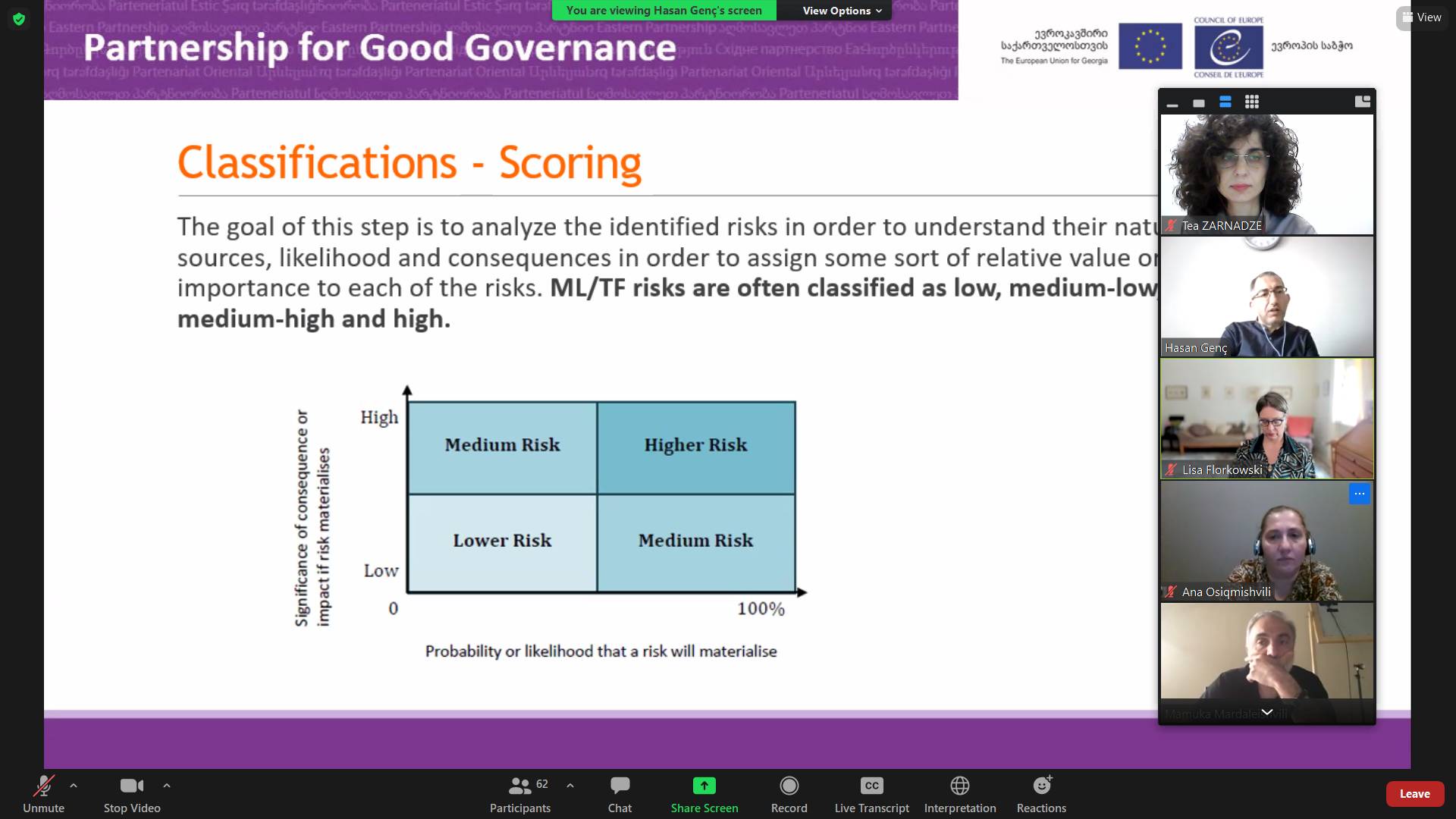Viewport: 1456px width, 819px height.
Task: Switch video panel to grid view icon
Action: (x=1252, y=102)
